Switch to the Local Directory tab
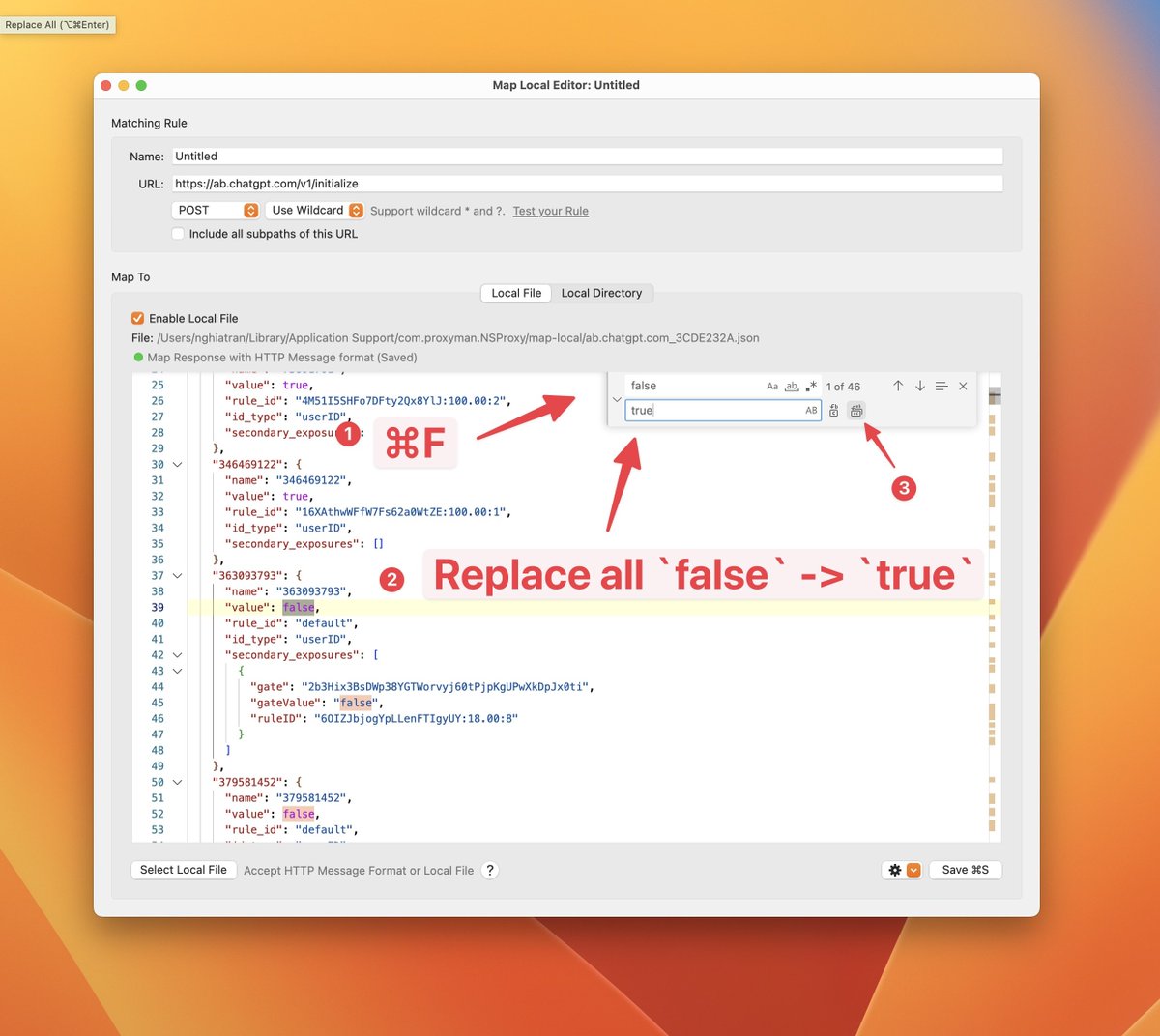Image resolution: width=1160 pixels, height=1036 pixels. 601,293
